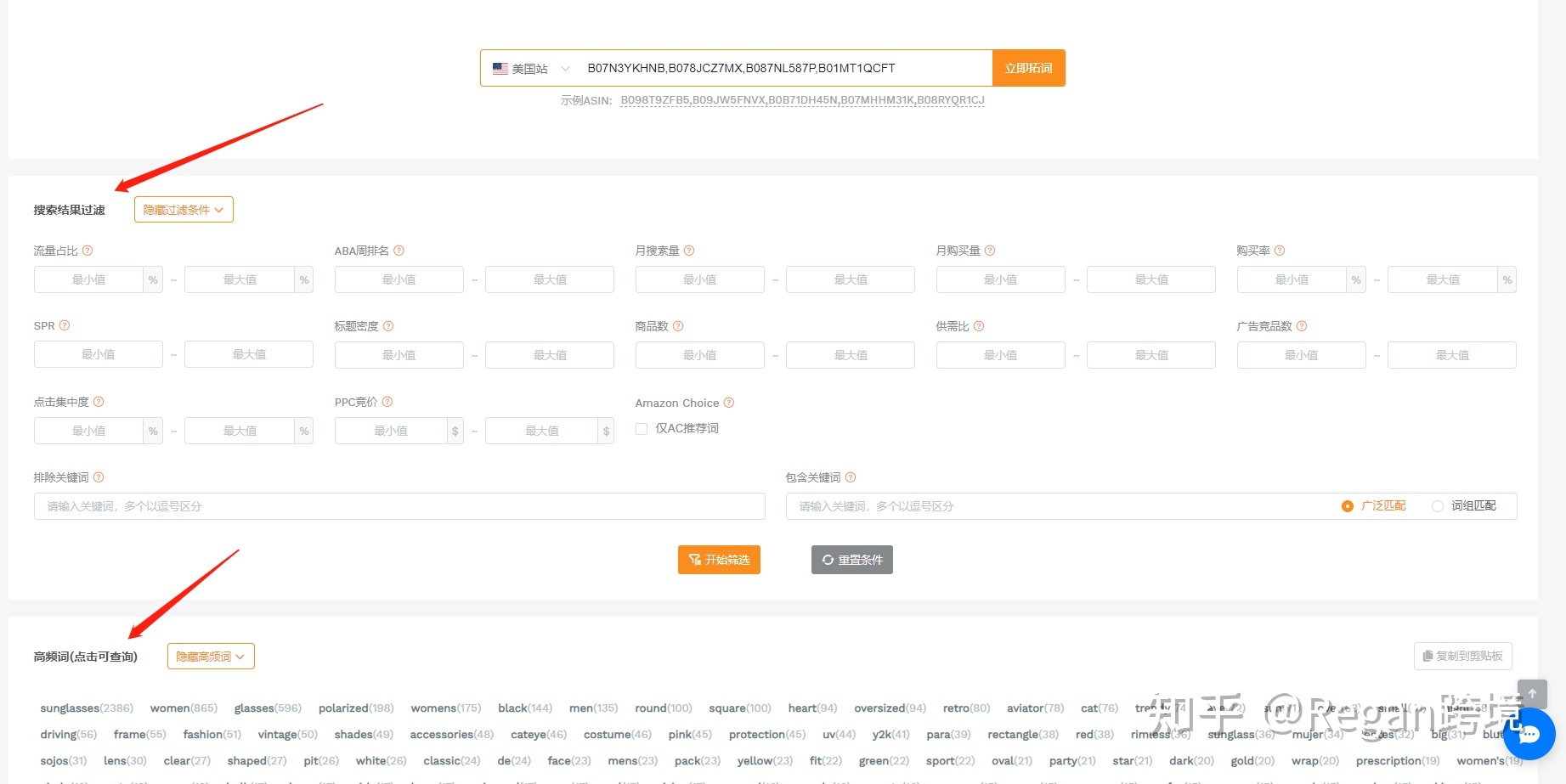Click the 立即拓词 search button

[x=1028, y=68]
